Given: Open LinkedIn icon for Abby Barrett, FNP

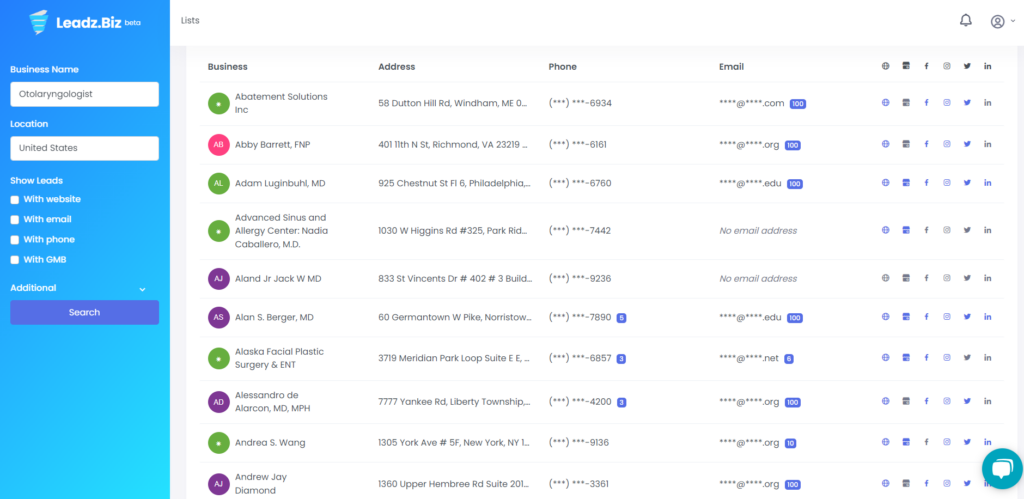Looking at the screenshot, I should click(987, 144).
